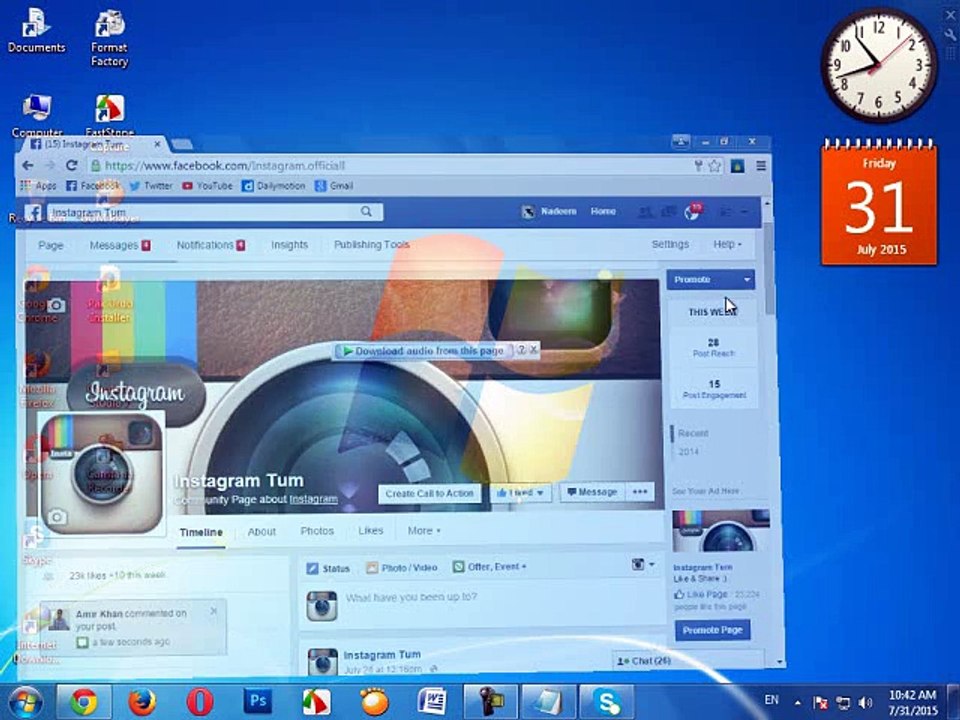Click the profile picture camera icon
The image size is (960, 720).
56,517
